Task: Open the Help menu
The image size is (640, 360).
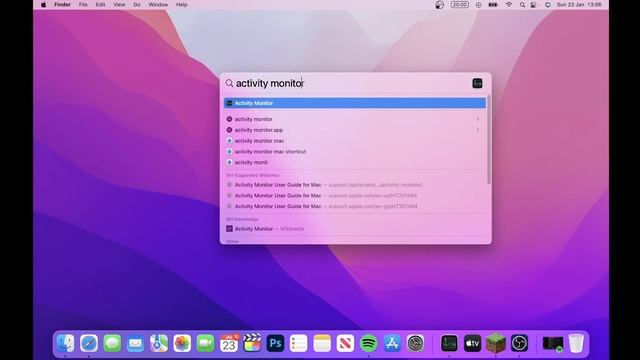Action: coord(182,5)
